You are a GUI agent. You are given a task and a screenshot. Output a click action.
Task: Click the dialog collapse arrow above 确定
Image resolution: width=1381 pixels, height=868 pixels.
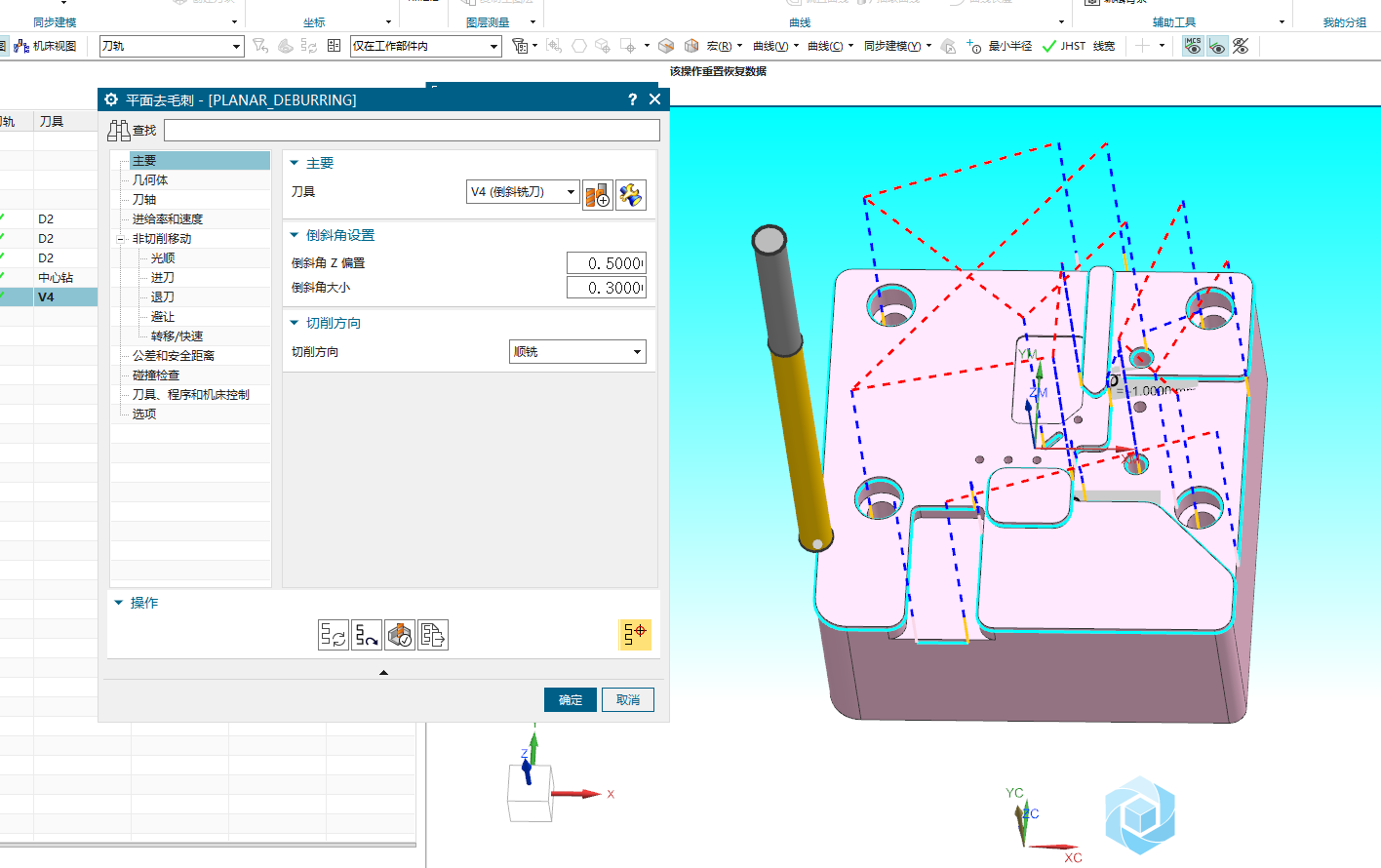tap(383, 672)
